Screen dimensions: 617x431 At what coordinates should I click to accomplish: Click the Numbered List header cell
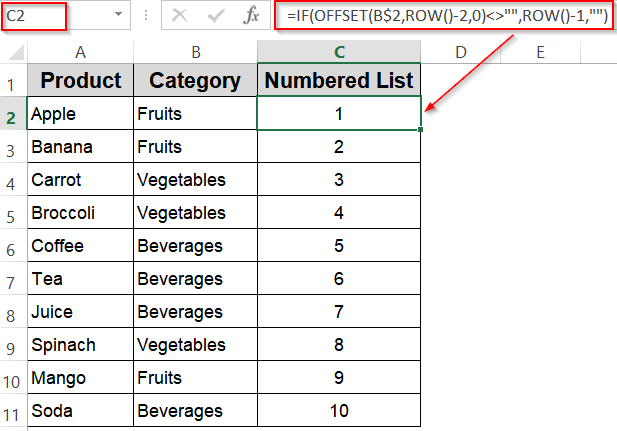[x=339, y=81]
